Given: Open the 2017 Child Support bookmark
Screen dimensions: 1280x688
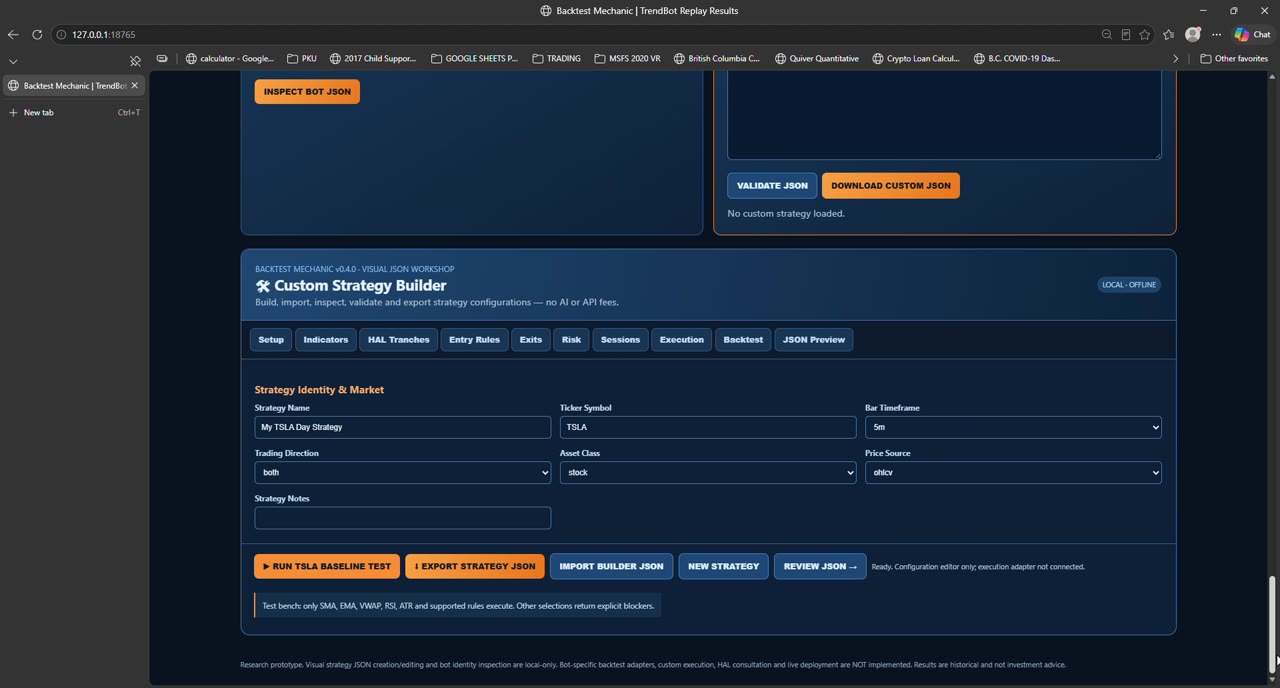Looking at the screenshot, I should tap(372, 58).
